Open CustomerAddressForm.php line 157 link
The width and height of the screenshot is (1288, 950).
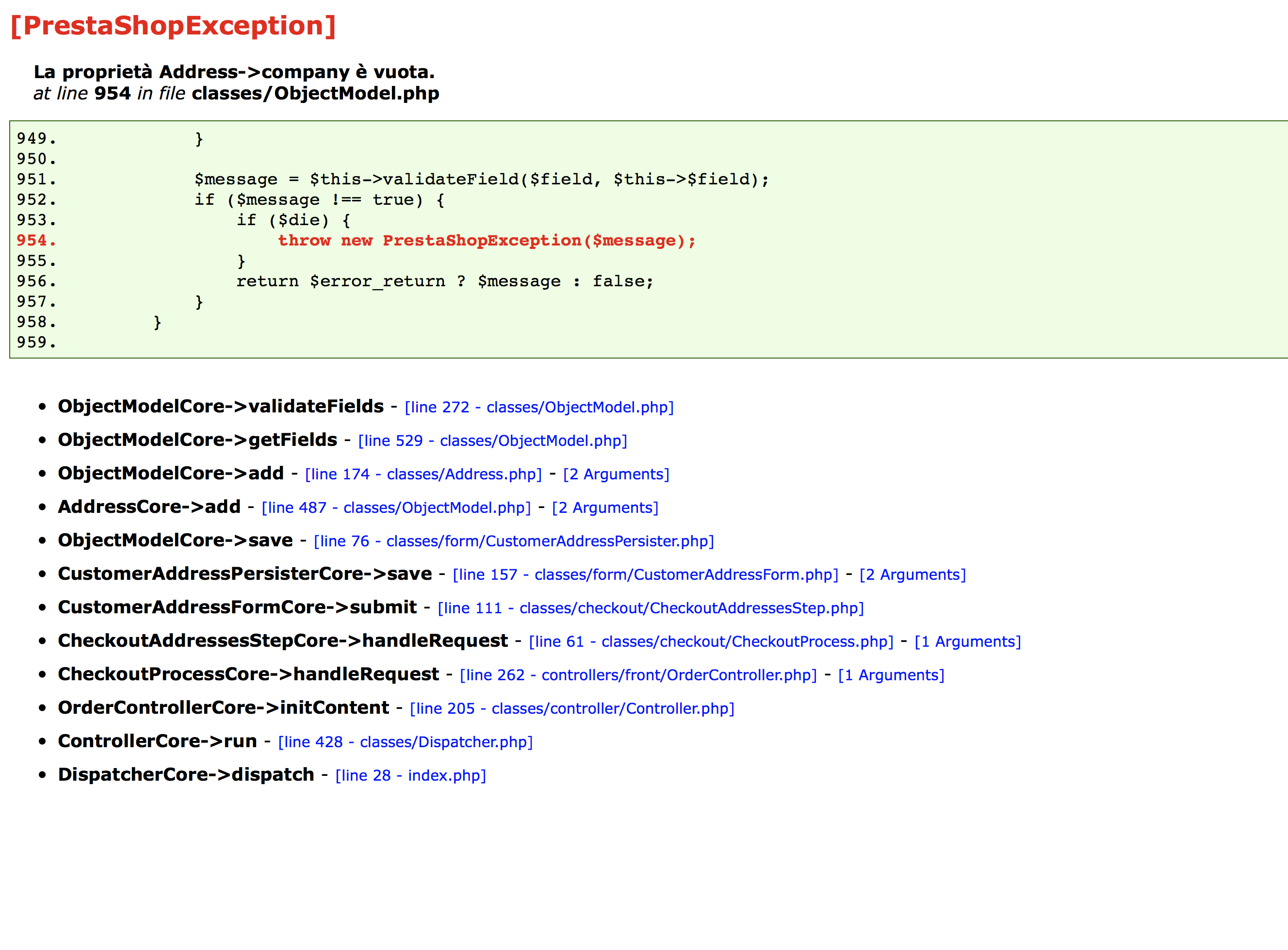coord(645,574)
